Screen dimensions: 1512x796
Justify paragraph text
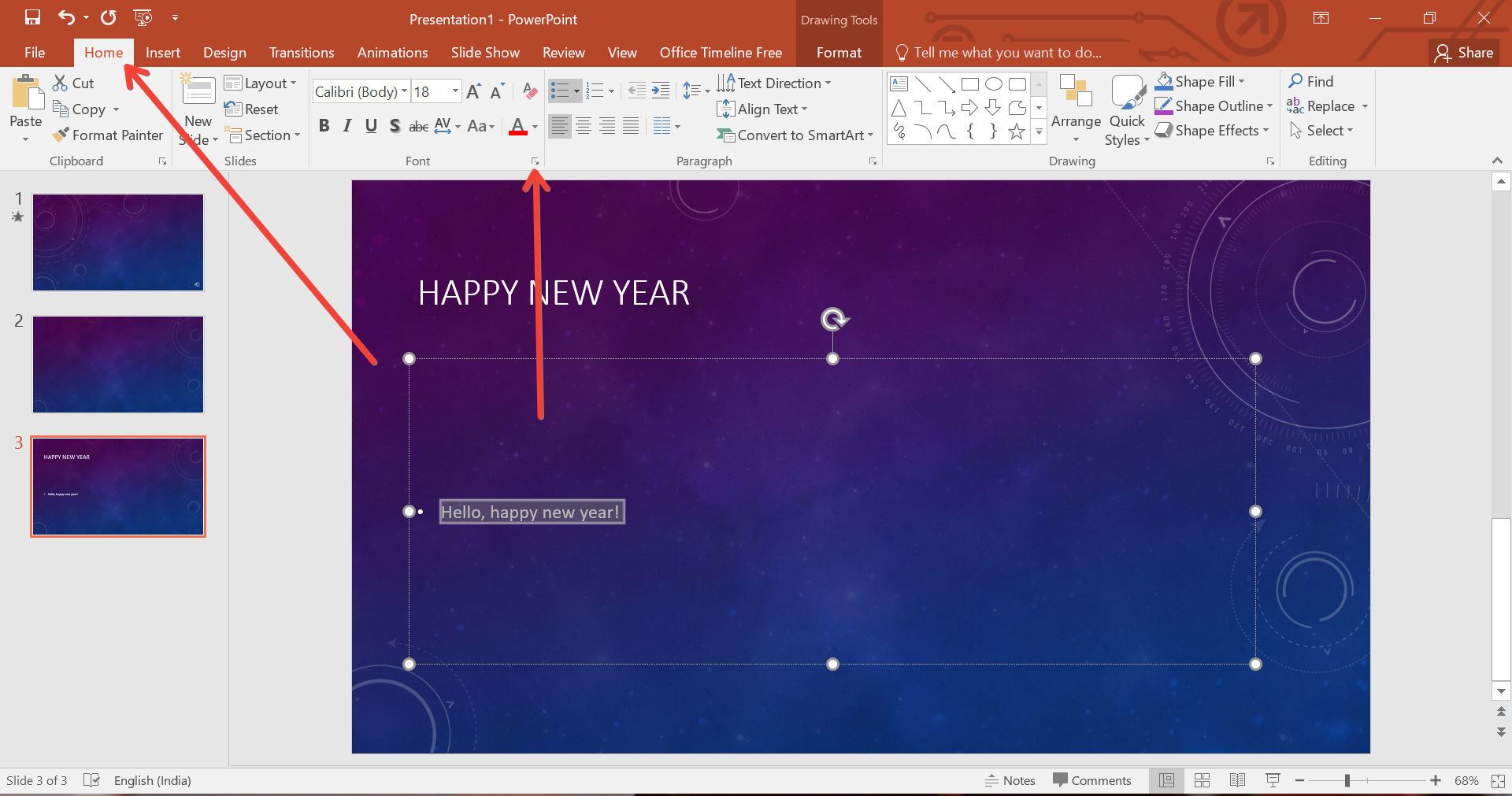pyautogui.click(x=631, y=126)
